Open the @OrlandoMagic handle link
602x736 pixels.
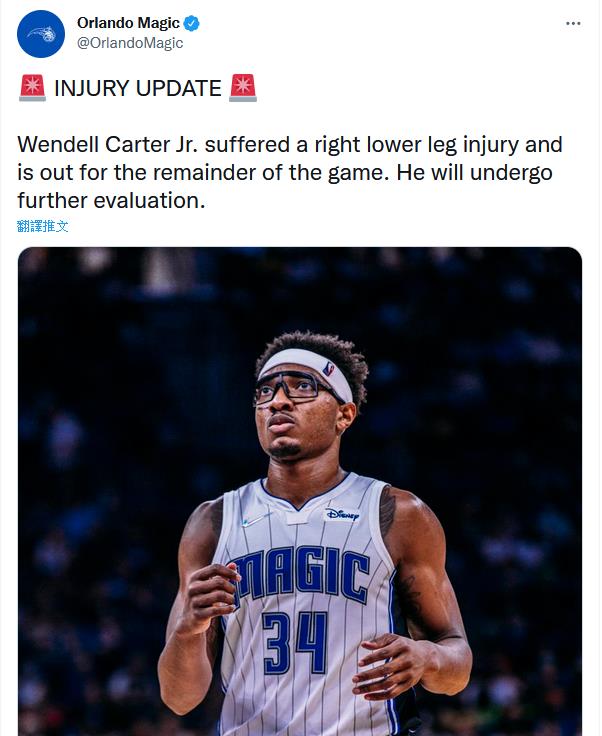click(x=130, y=43)
